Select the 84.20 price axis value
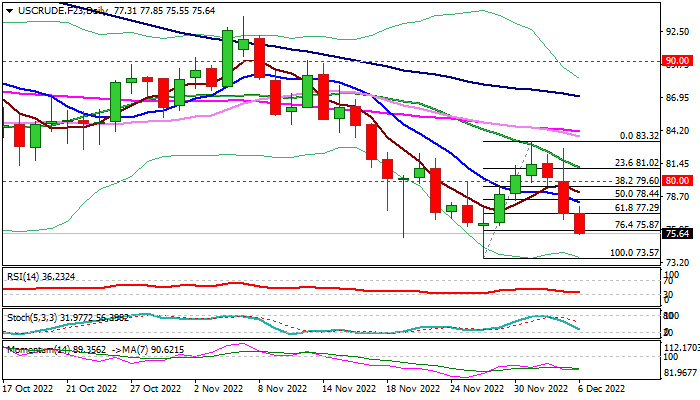 coord(677,131)
